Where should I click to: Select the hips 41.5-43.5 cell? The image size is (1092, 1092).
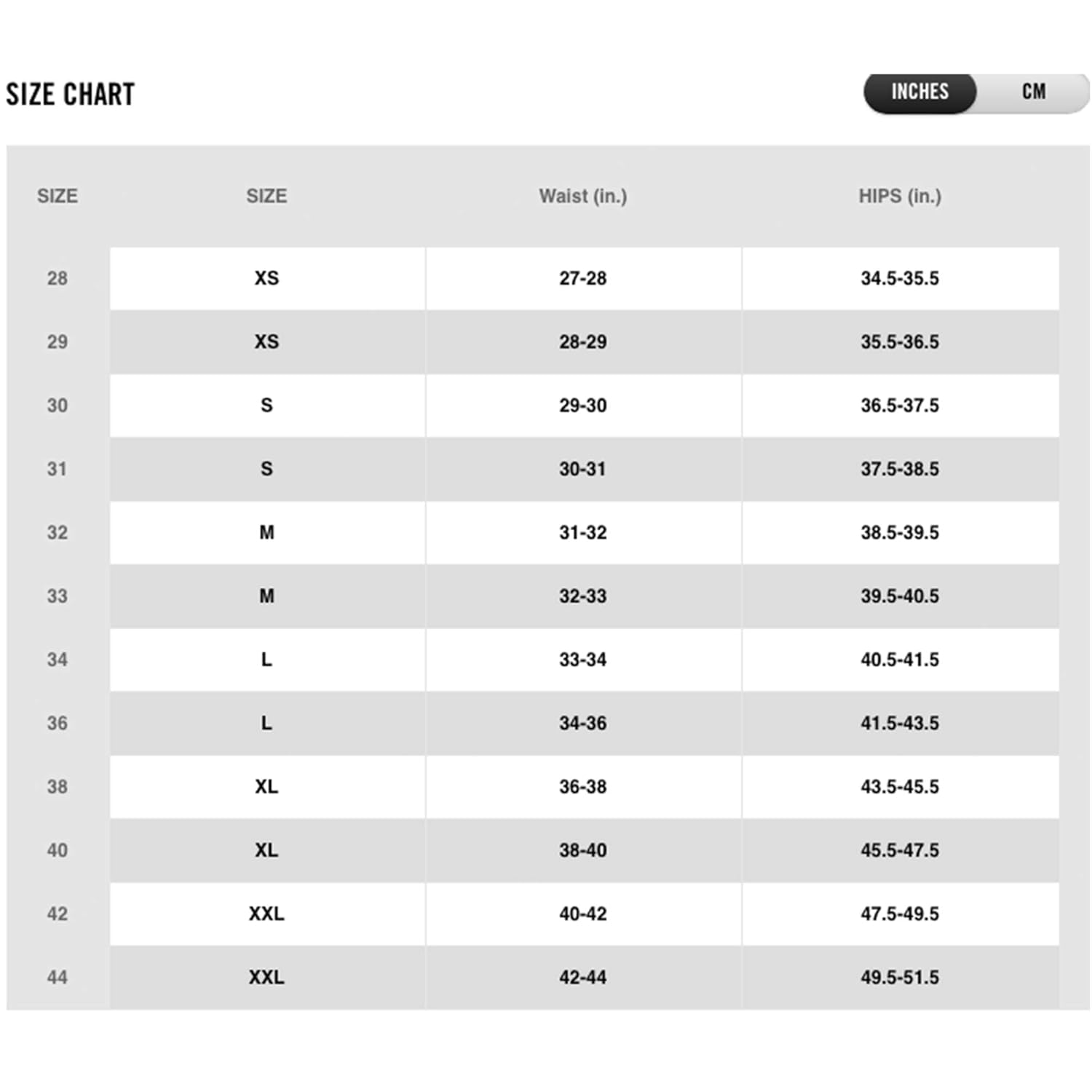tap(900, 723)
